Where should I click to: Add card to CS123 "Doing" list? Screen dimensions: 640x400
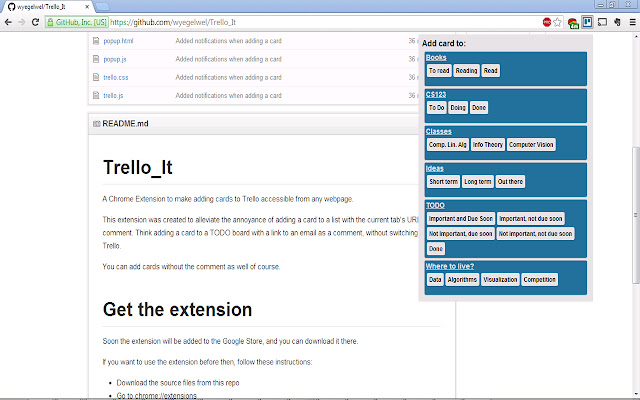pyautogui.click(x=457, y=107)
